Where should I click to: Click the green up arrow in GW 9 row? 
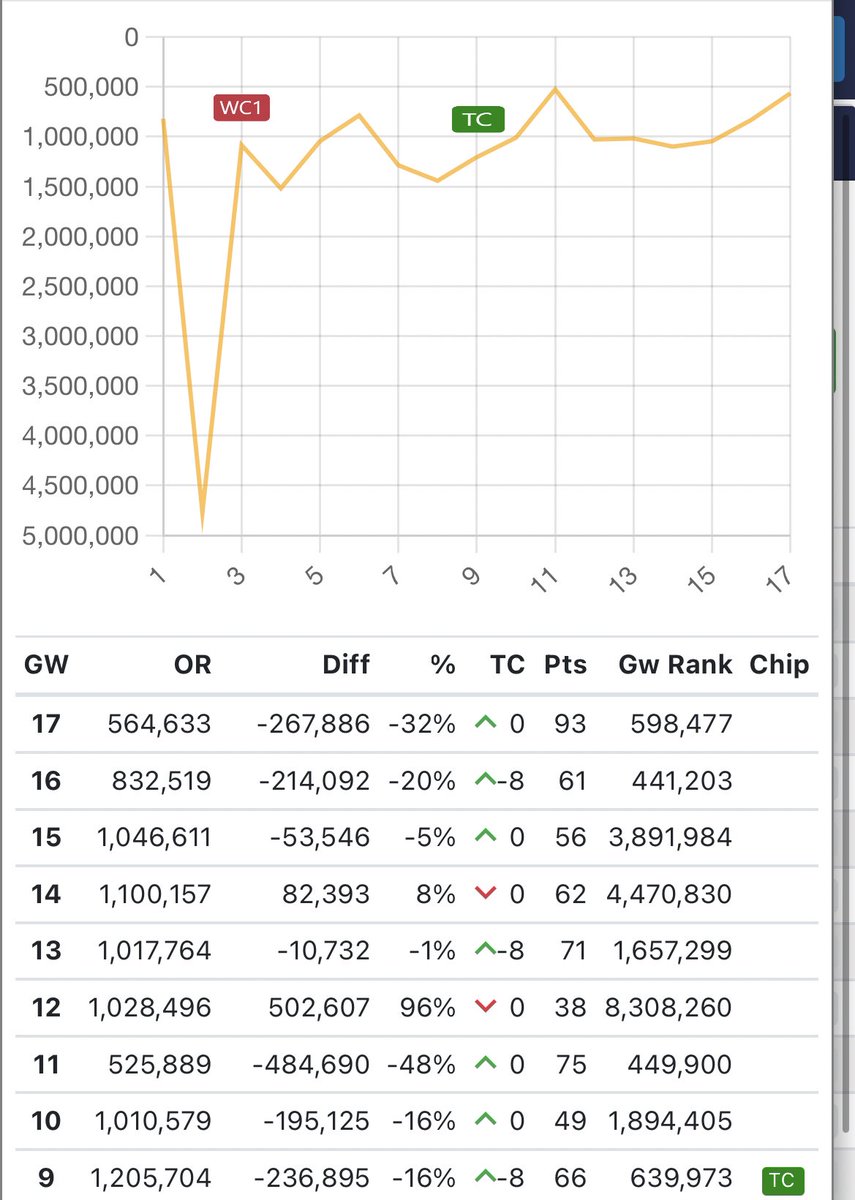point(487,1177)
